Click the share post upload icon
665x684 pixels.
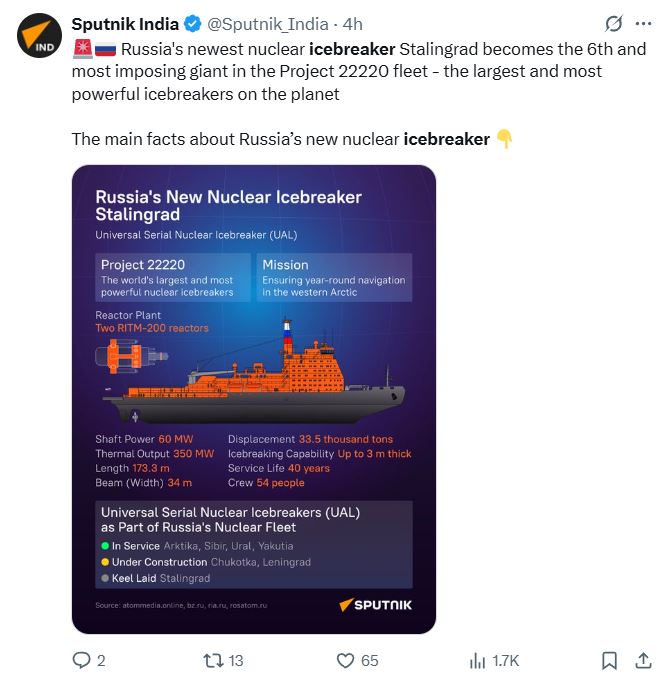642,660
